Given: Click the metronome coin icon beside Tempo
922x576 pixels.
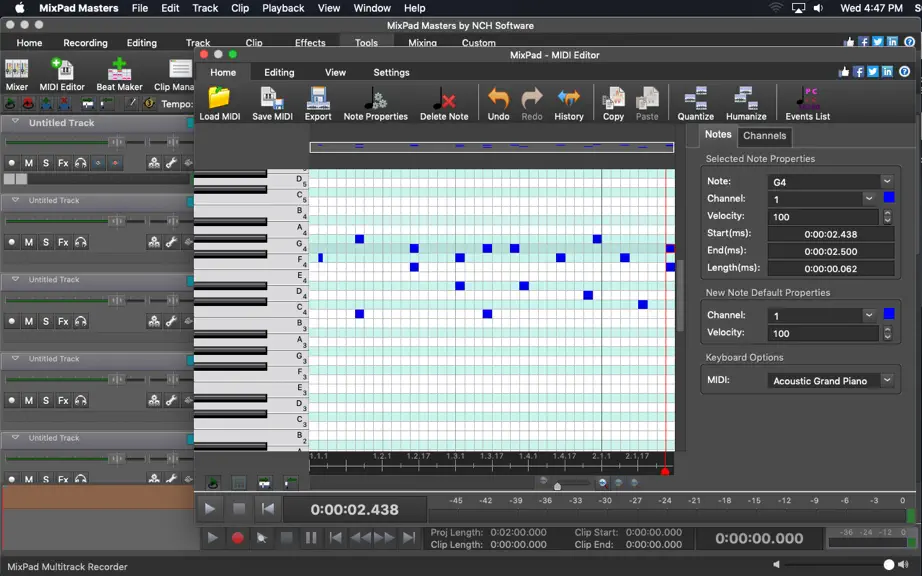Looking at the screenshot, I should [x=149, y=103].
